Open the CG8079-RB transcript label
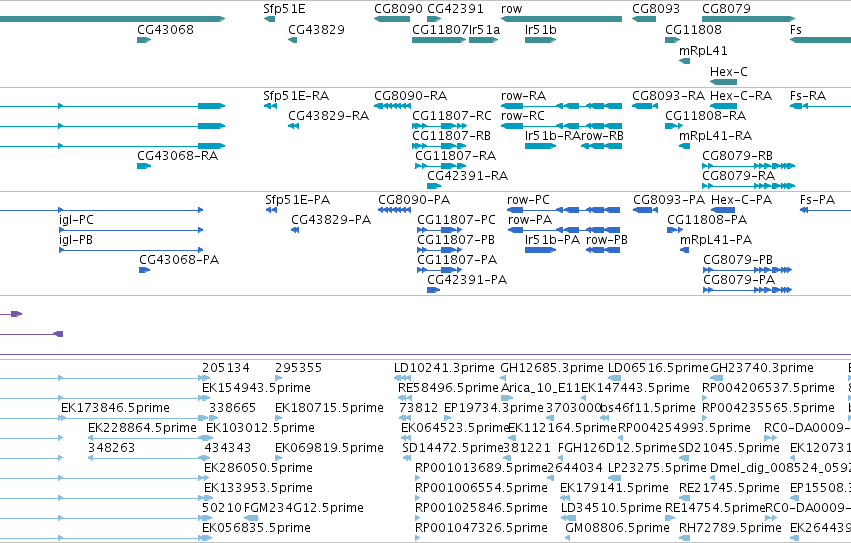The width and height of the screenshot is (851, 543). point(738,156)
